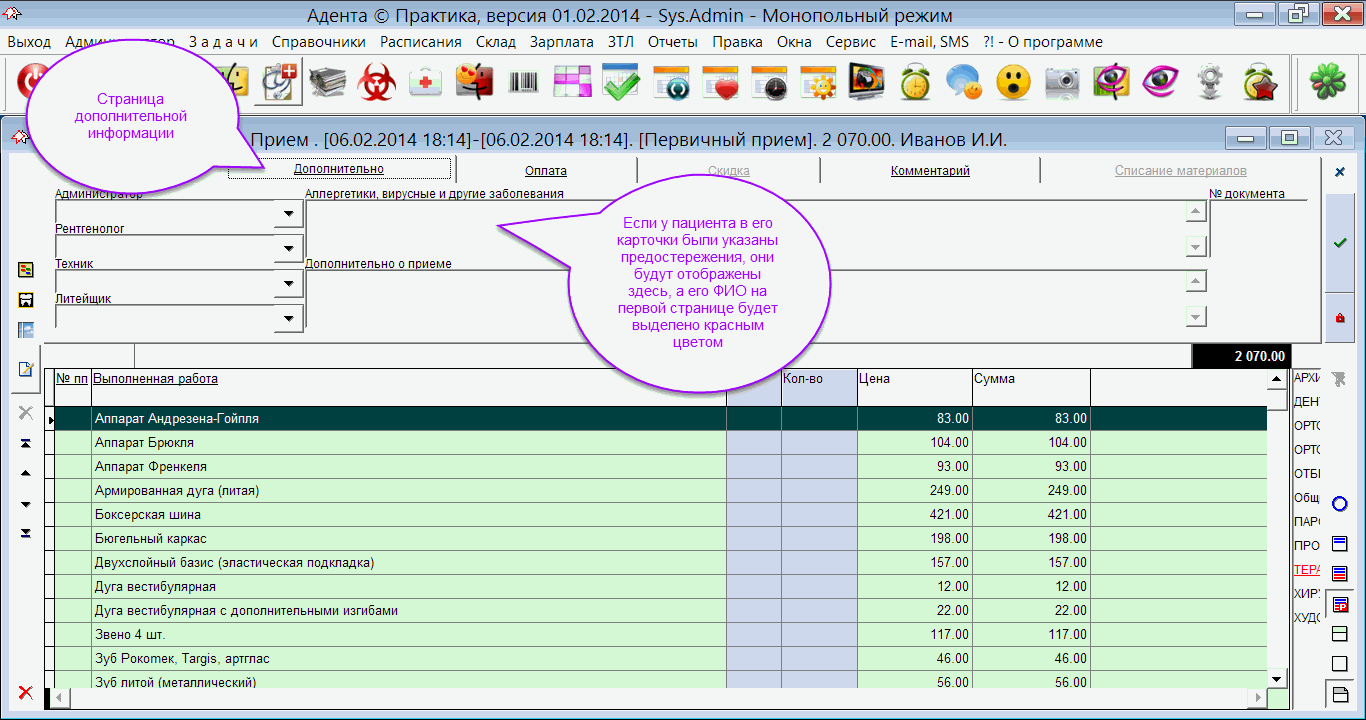Image resolution: width=1366 pixels, height=720 pixels.
Task: Toggle the empty square icon in right sidebar
Action: pos(1340,664)
